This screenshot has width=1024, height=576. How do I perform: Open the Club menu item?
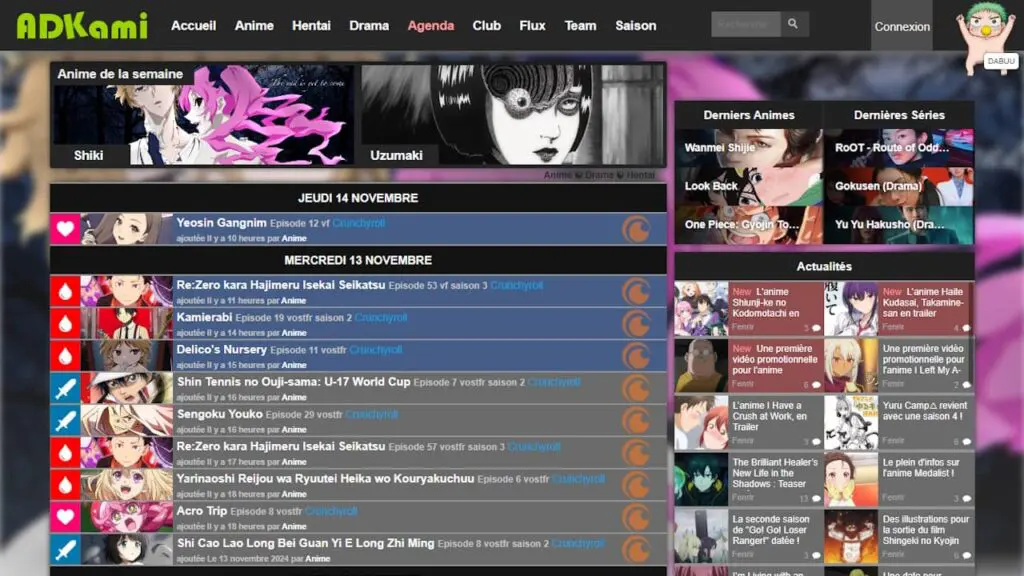click(x=487, y=25)
